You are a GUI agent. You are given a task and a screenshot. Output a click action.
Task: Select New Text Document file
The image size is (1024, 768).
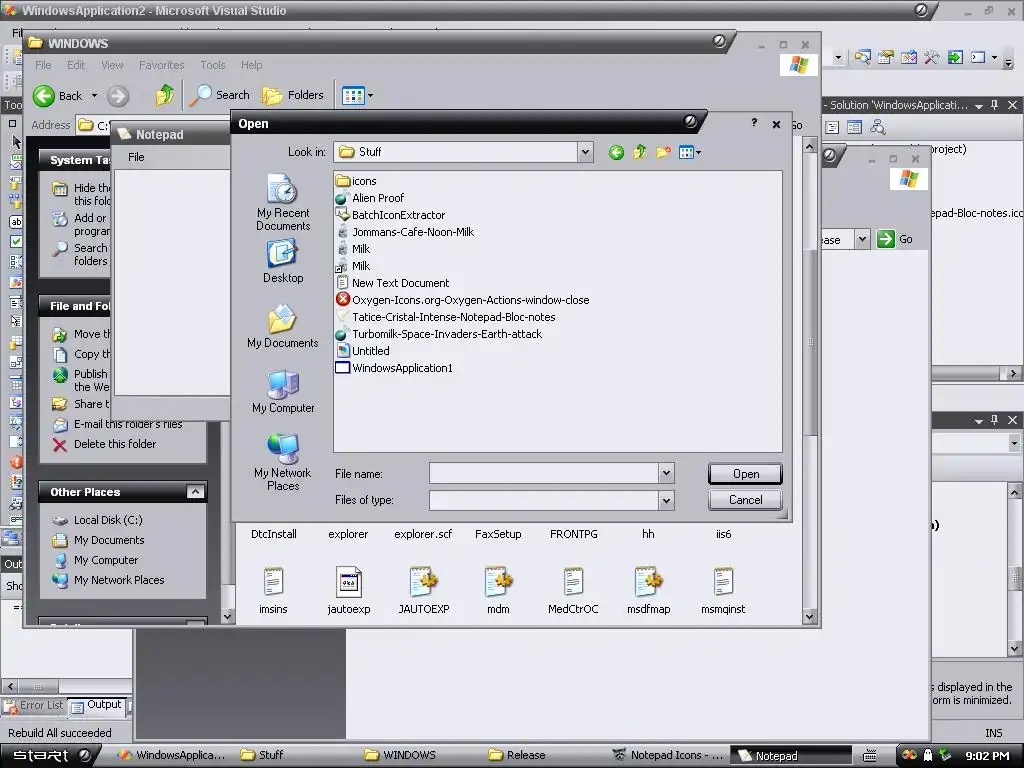(392, 283)
